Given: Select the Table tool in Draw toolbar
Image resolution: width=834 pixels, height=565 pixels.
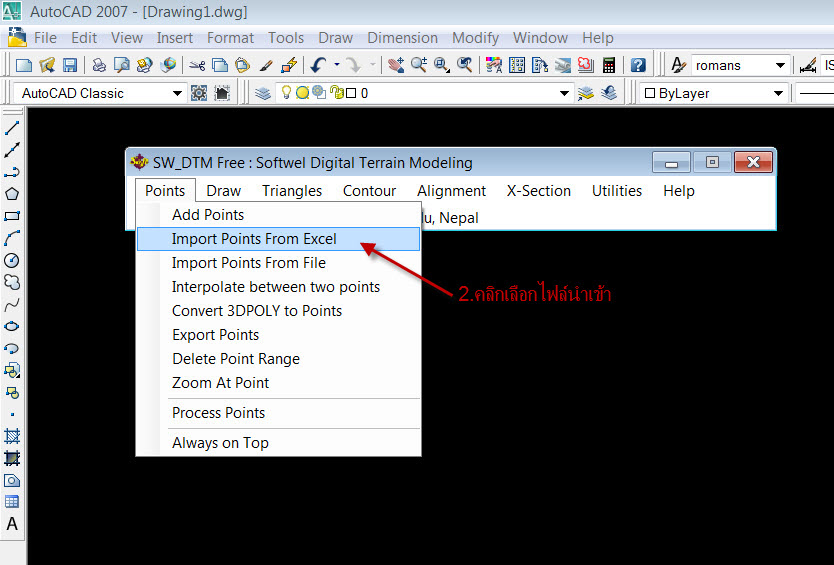Looking at the screenshot, I should tap(12, 502).
